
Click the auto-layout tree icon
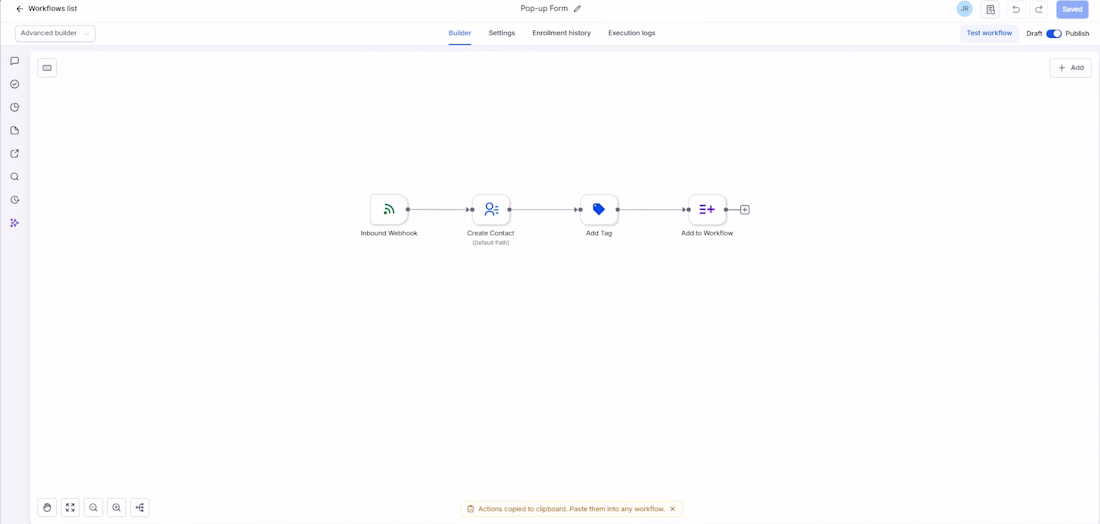point(140,507)
